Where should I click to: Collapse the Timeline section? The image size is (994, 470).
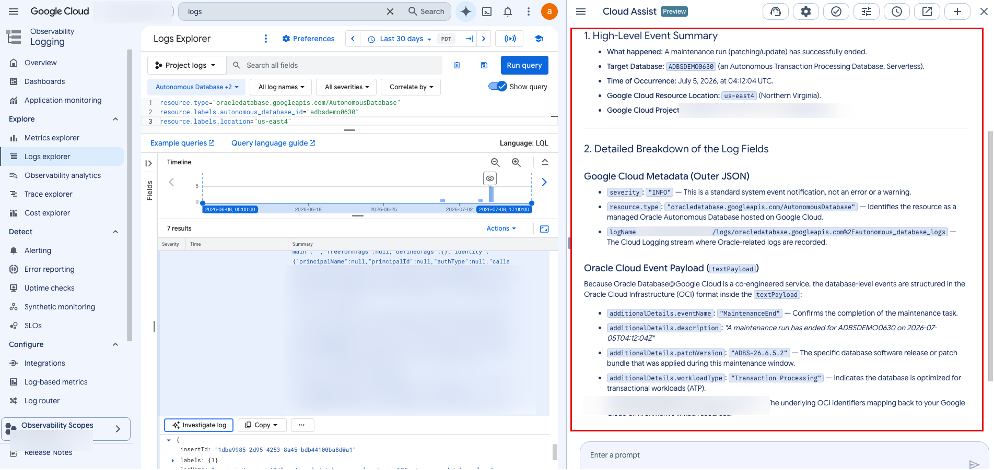545,162
